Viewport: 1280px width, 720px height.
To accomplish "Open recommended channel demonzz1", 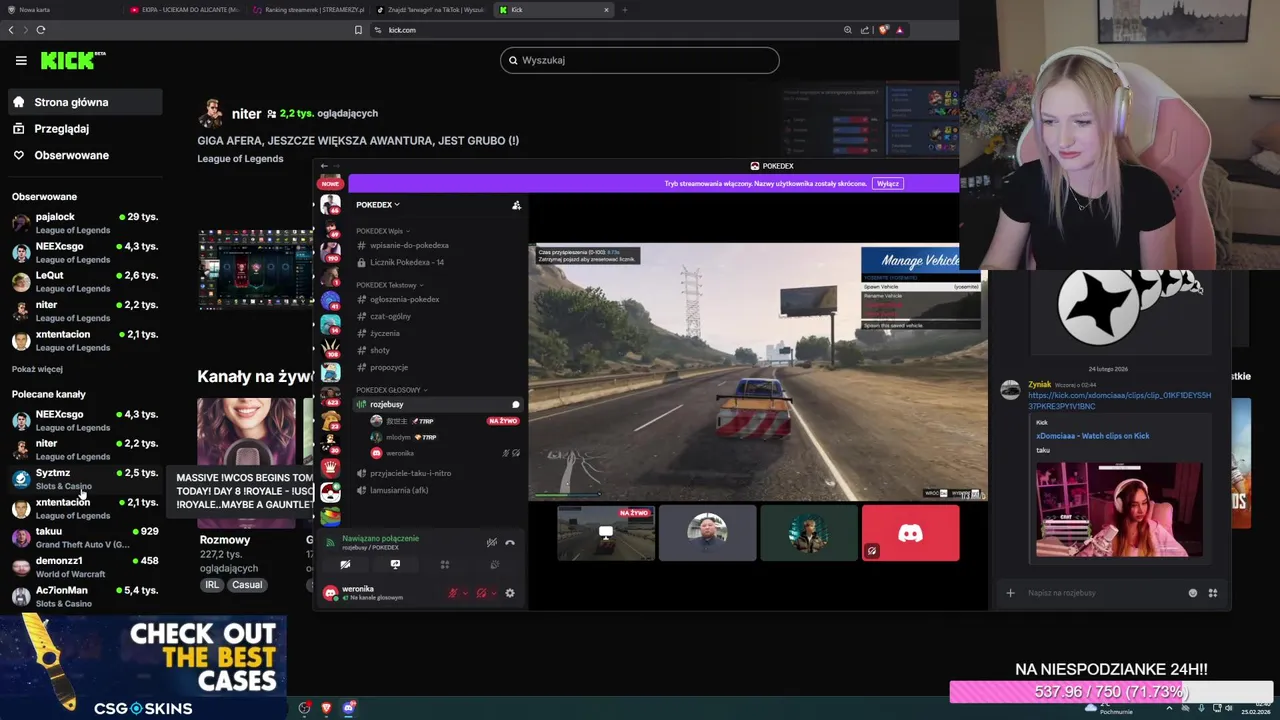I will point(85,567).
